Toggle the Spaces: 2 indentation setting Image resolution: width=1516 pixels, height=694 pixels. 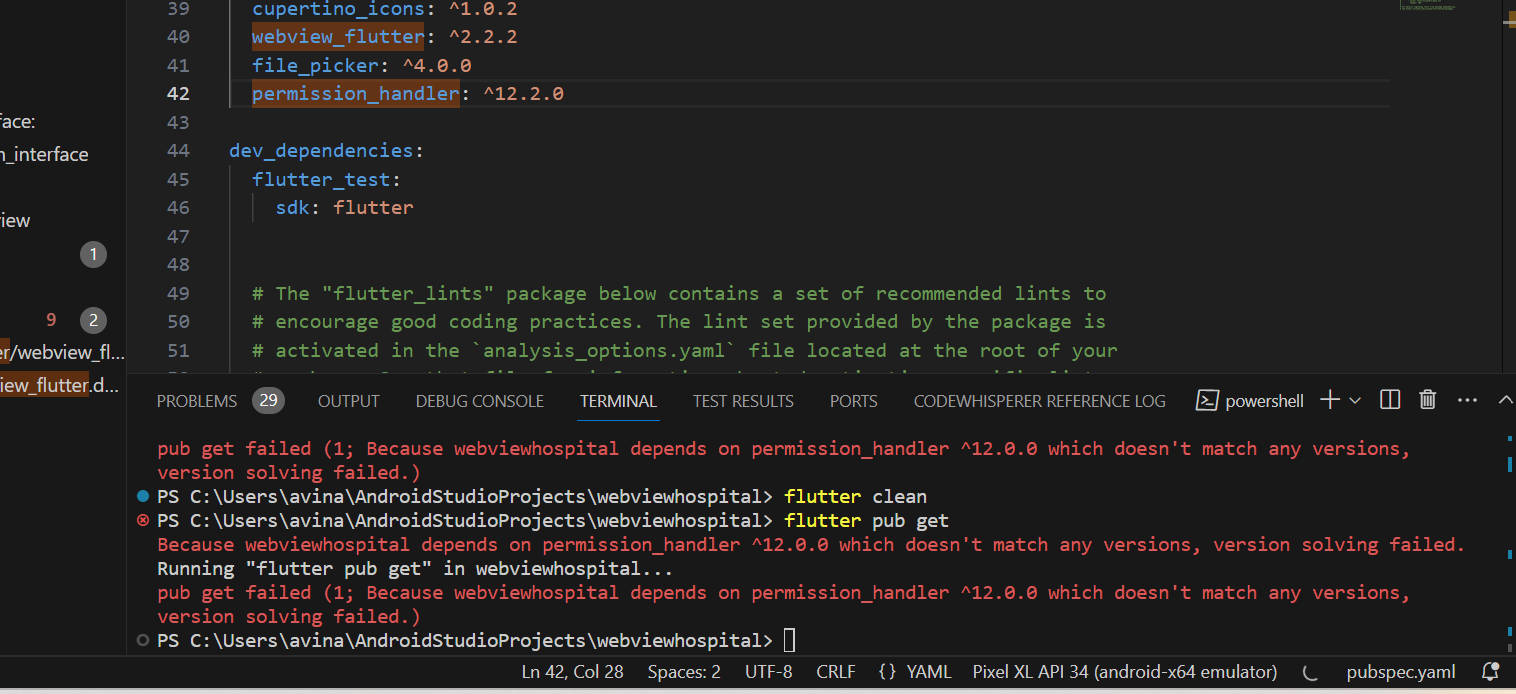(x=684, y=672)
